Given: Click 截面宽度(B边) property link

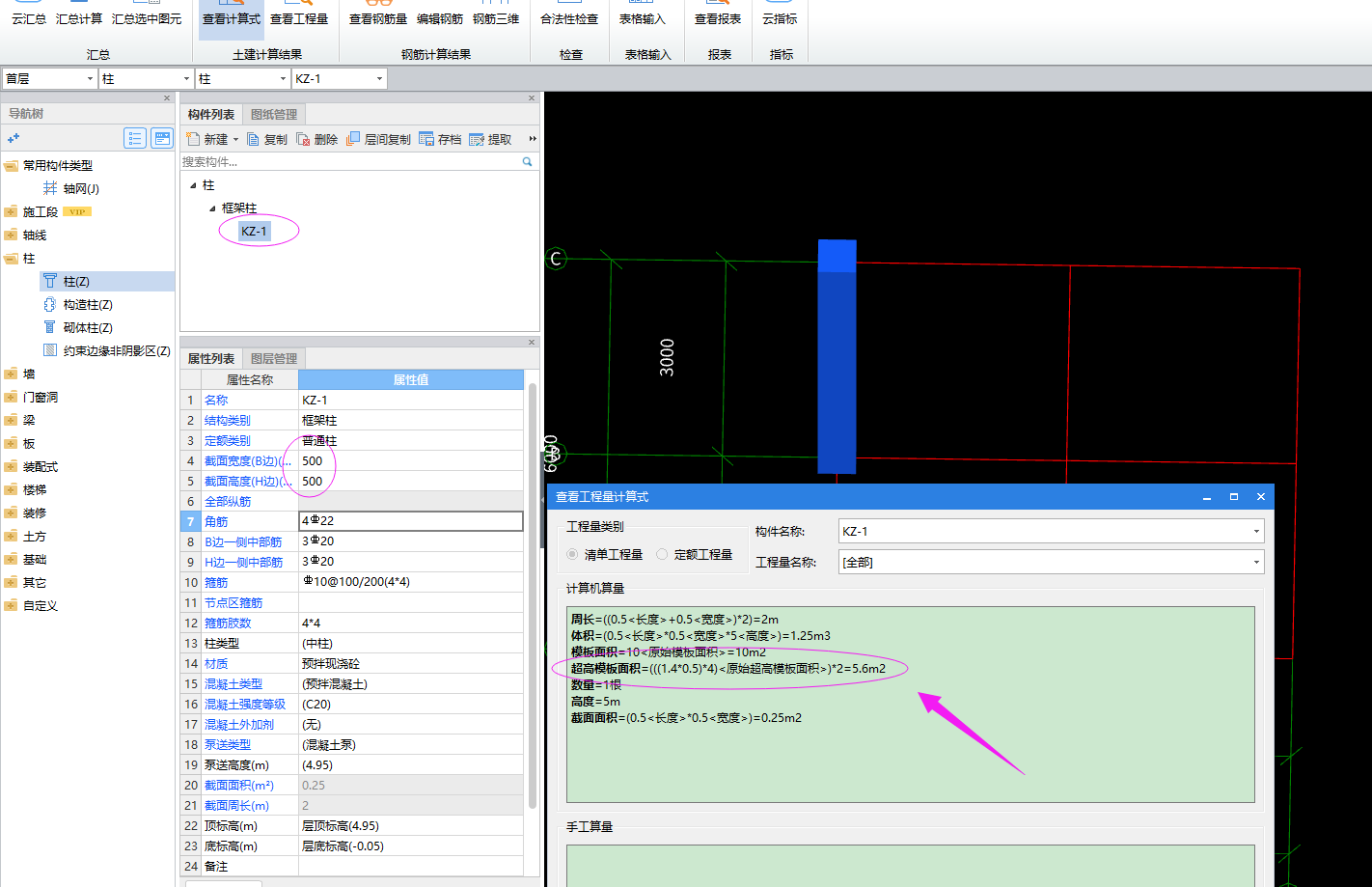Looking at the screenshot, I should coord(248,461).
